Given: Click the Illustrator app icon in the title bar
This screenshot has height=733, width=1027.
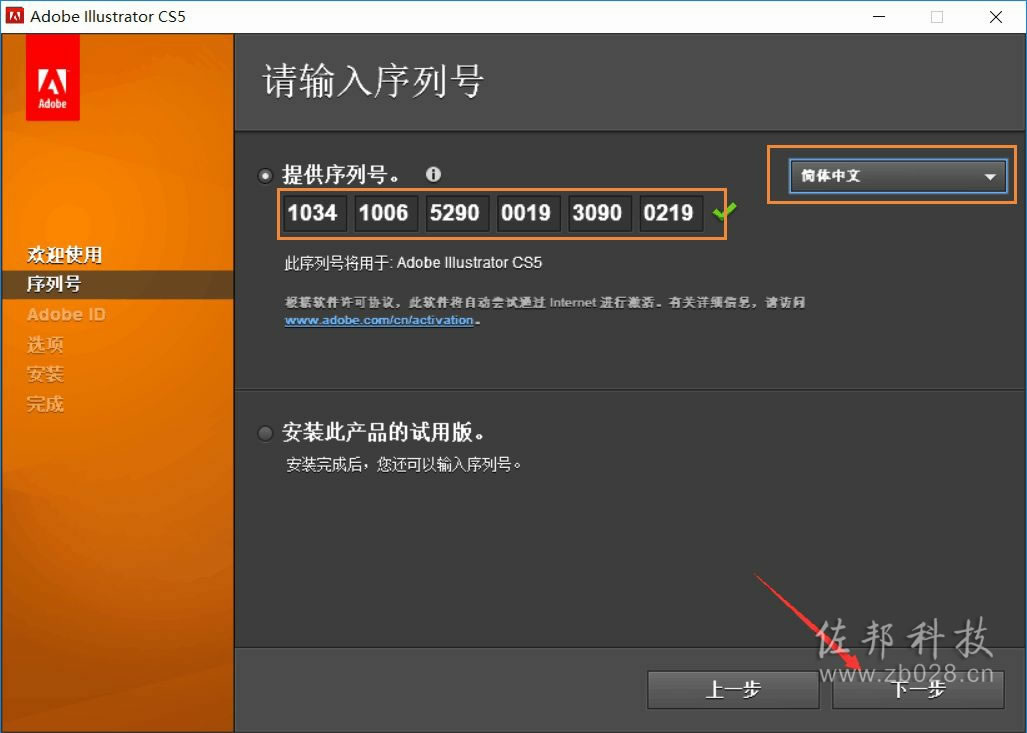Looking at the screenshot, I should click(x=14, y=16).
